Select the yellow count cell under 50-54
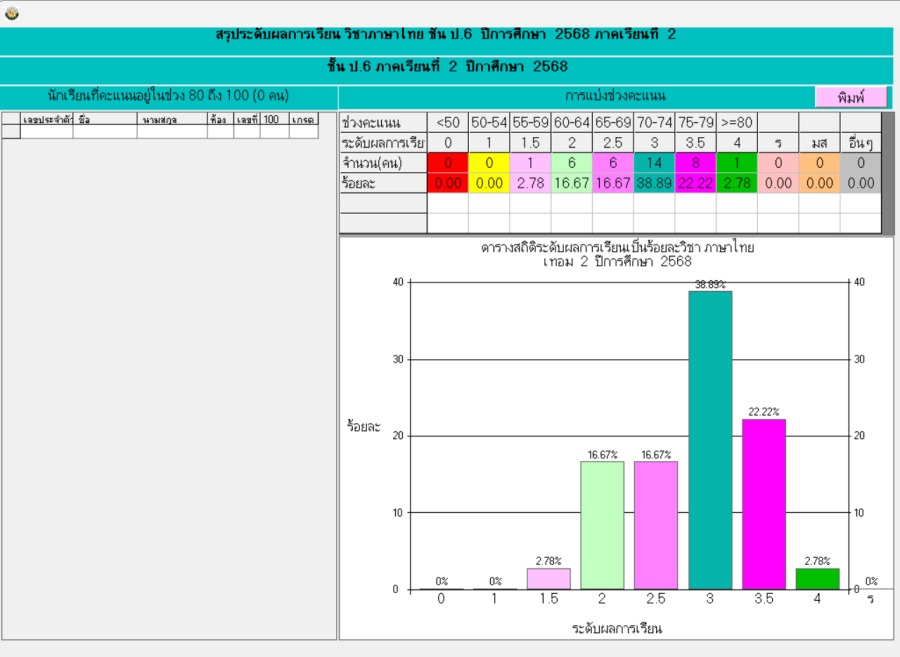The width and height of the screenshot is (900, 657). [489, 163]
